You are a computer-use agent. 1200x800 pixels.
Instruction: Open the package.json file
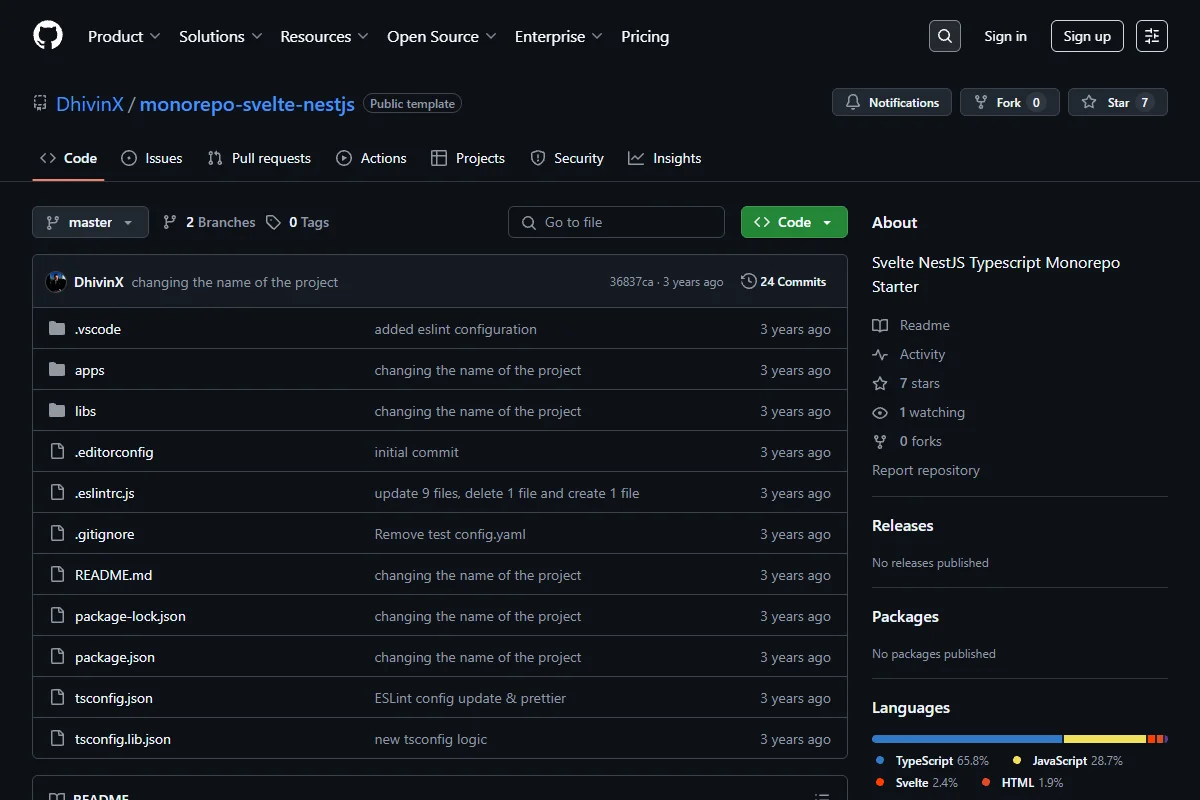coord(115,657)
